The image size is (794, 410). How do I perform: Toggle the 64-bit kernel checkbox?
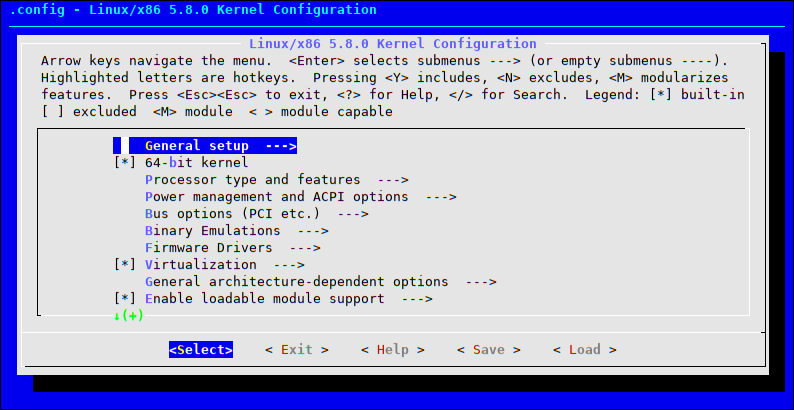(125, 162)
